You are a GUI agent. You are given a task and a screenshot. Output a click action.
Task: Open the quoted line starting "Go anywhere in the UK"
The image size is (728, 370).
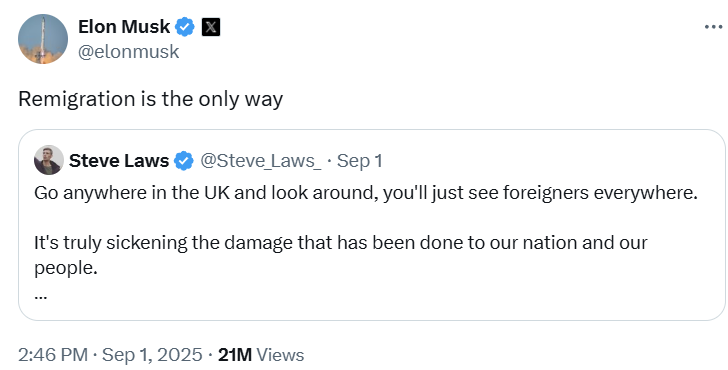(x=366, y=193)
